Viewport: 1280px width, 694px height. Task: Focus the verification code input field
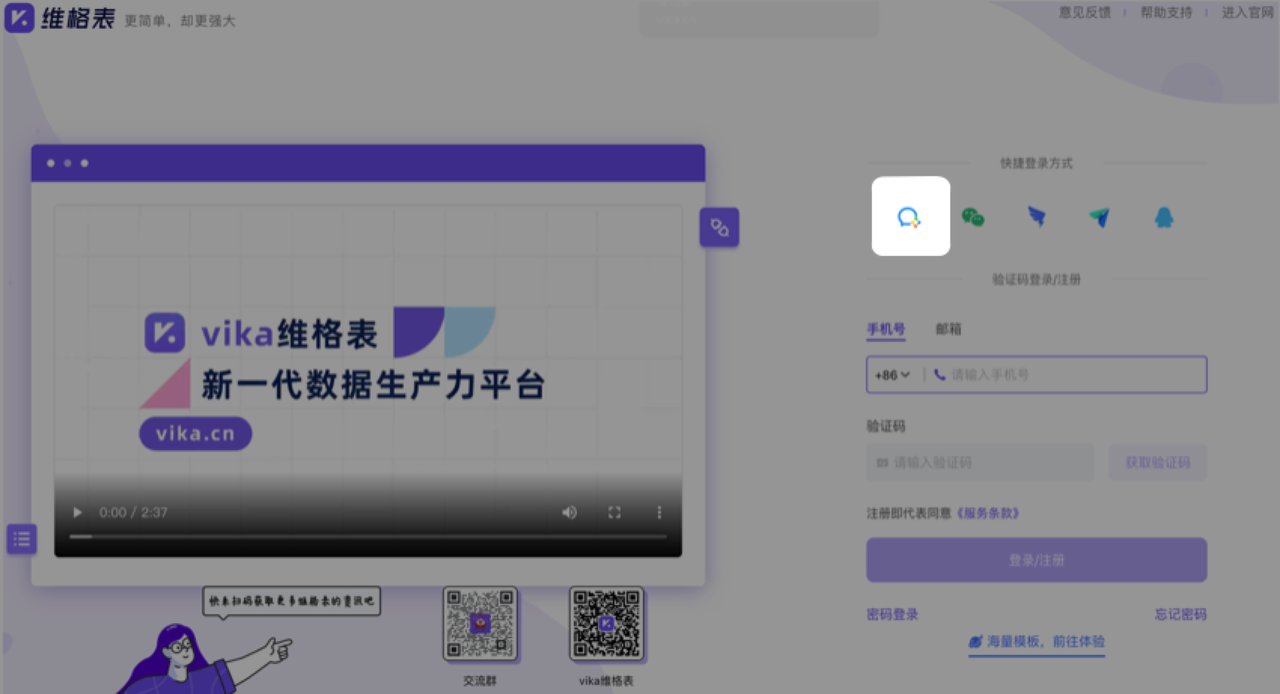[980, 463]
